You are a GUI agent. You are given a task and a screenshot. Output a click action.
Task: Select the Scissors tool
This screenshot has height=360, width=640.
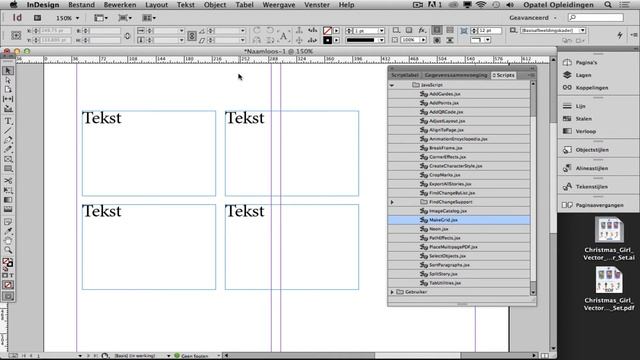8,181
